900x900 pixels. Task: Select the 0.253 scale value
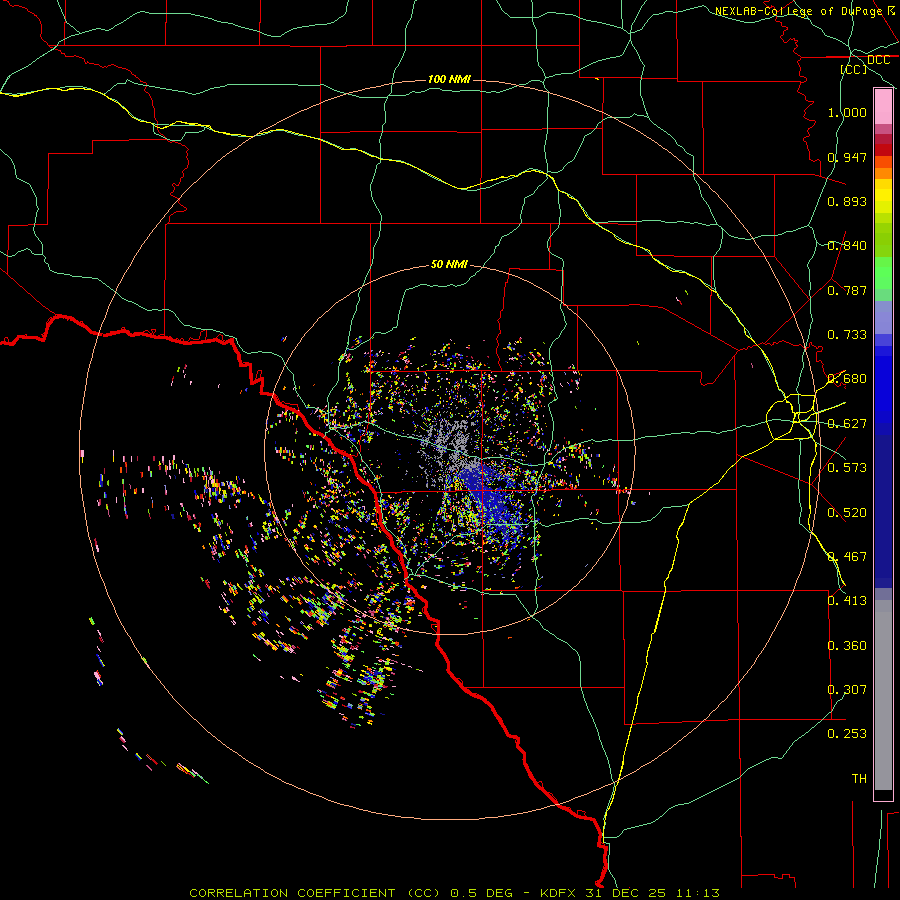[847, 734]
